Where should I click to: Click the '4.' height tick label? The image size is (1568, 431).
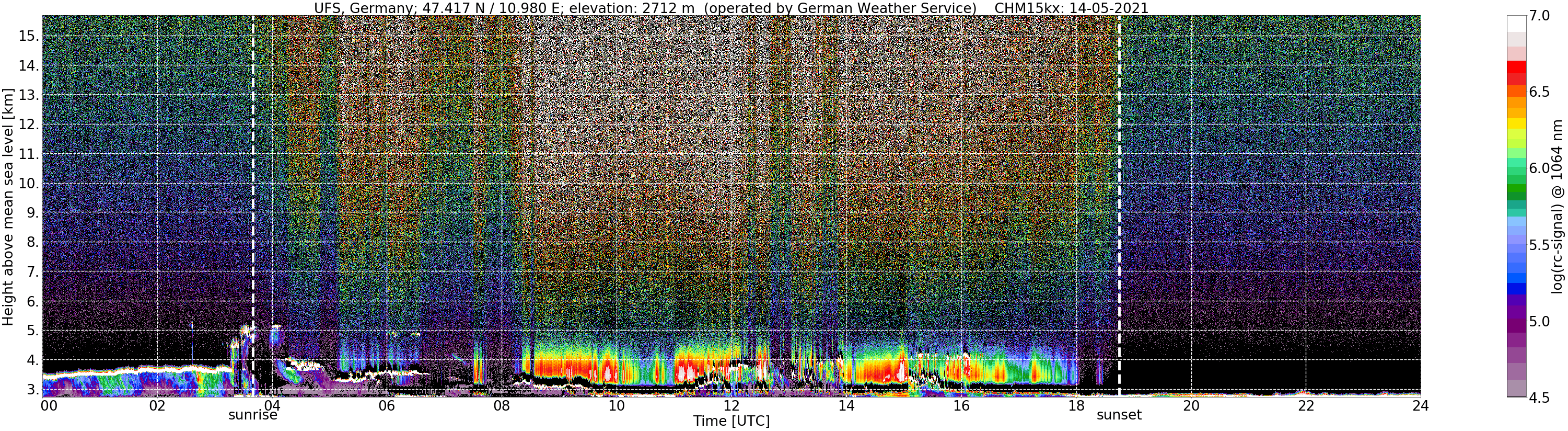coord(32,360)
